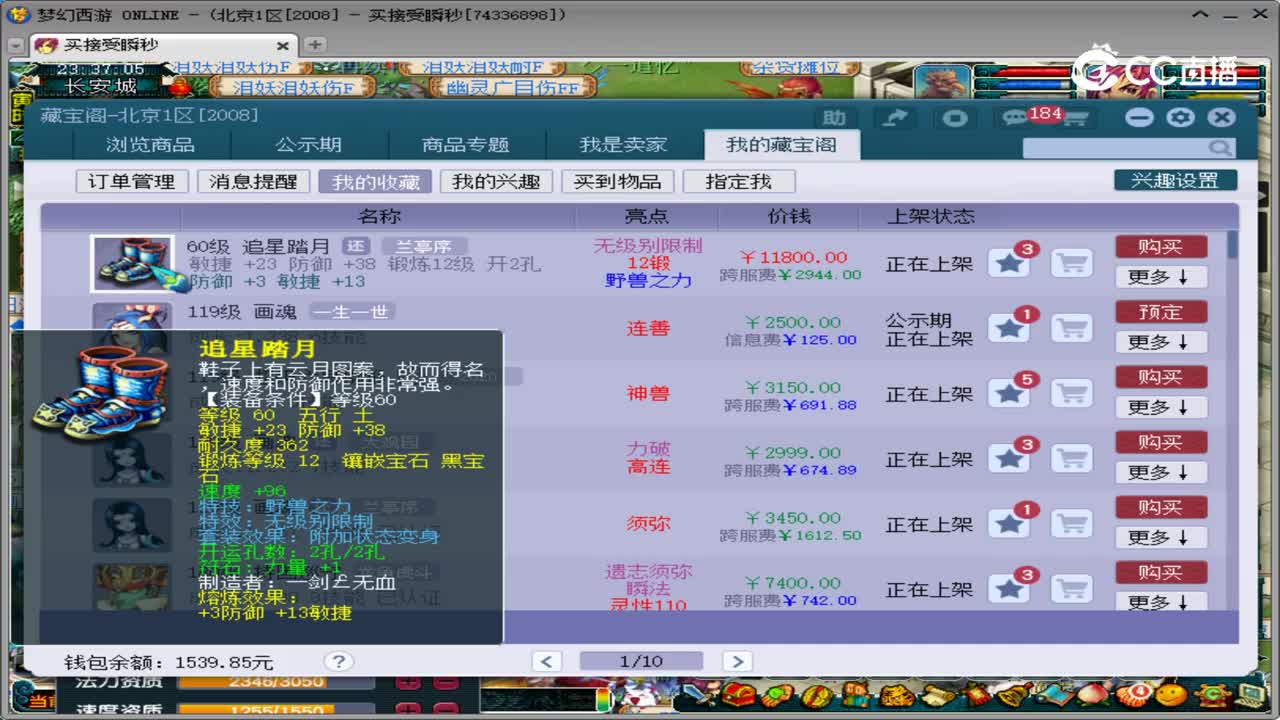Open 兴趣设置 button

[1175, 181]
